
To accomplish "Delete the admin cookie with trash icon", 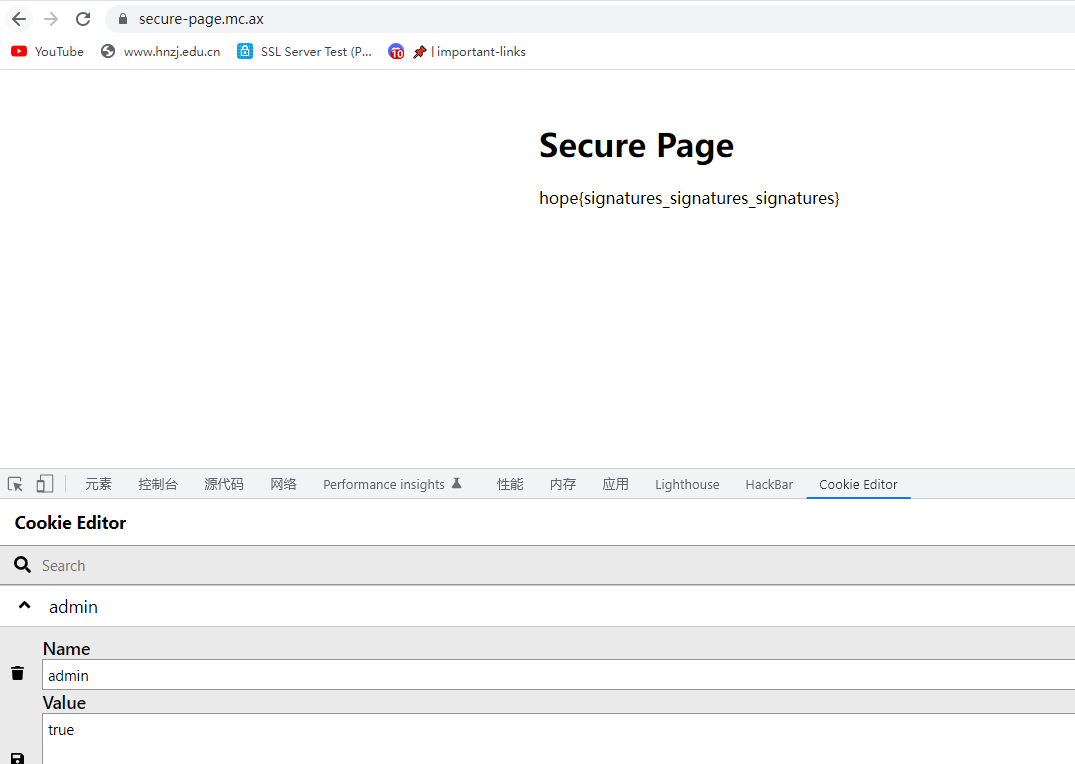I will click(x=18, y=673).
